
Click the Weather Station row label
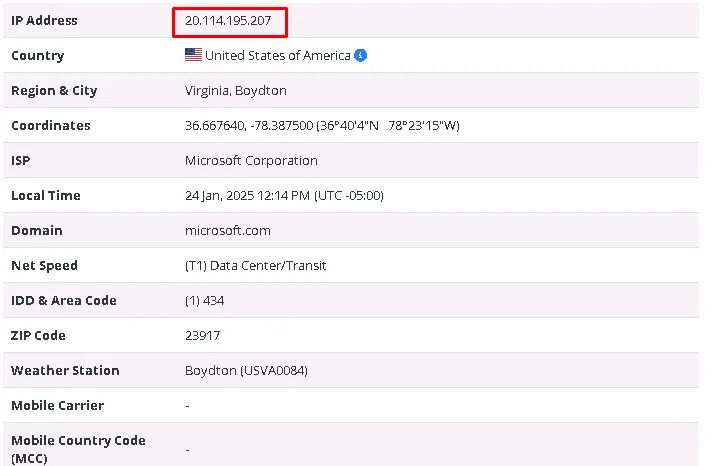pos(65,370)
